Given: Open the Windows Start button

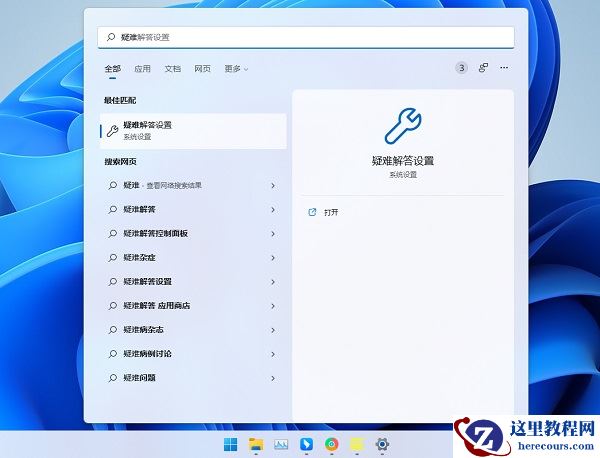Looking at the screenshot, I should [230, 444].
